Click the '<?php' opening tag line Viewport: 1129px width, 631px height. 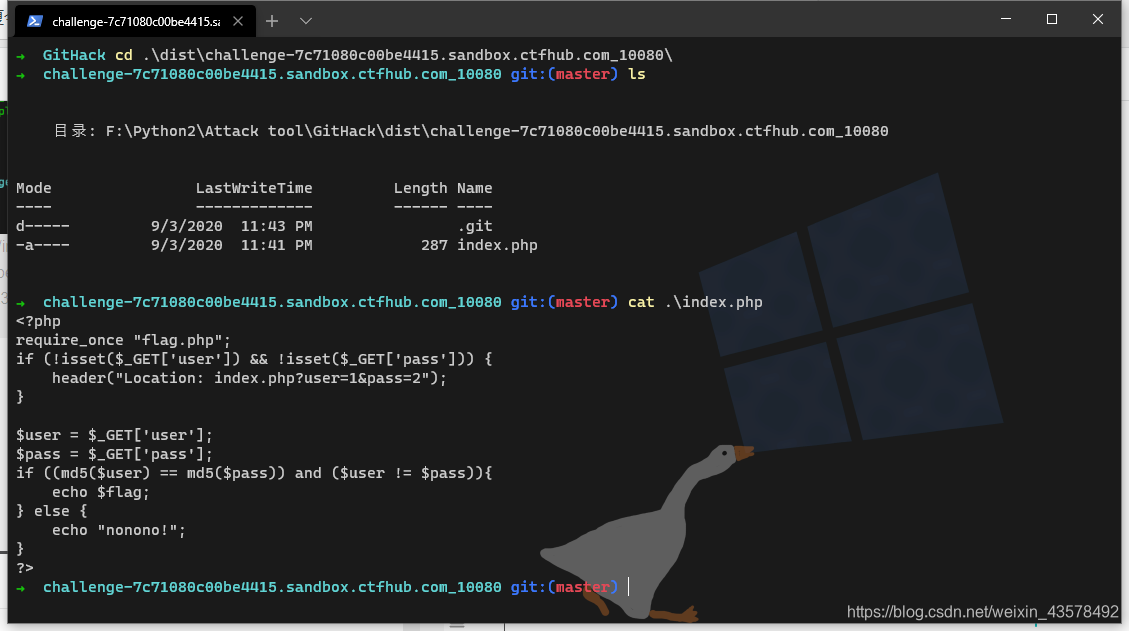click(x=38, y=321)
